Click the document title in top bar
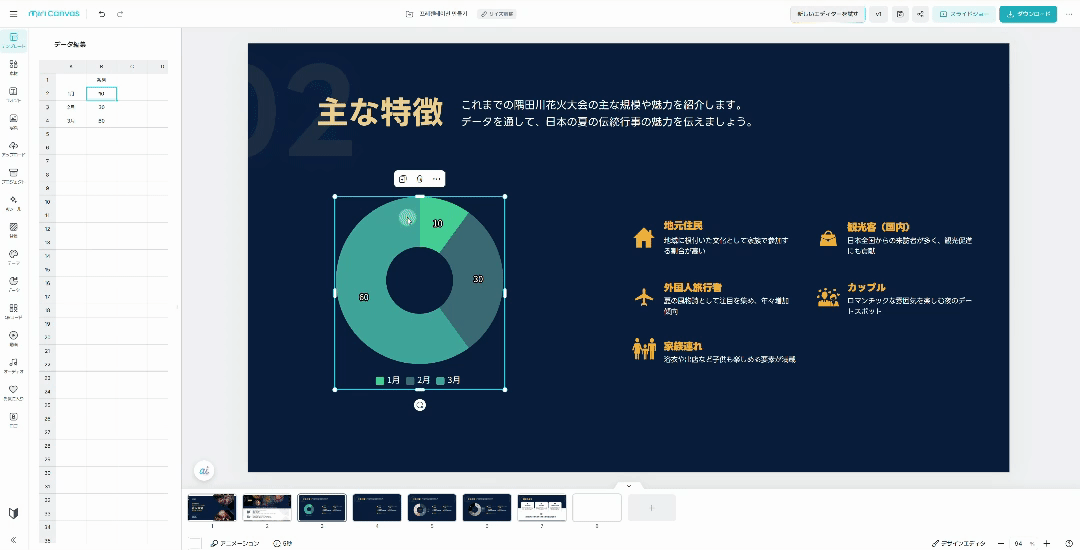Image resolution: width=1080 pixels, height=550 pixels. coord(444,14)
